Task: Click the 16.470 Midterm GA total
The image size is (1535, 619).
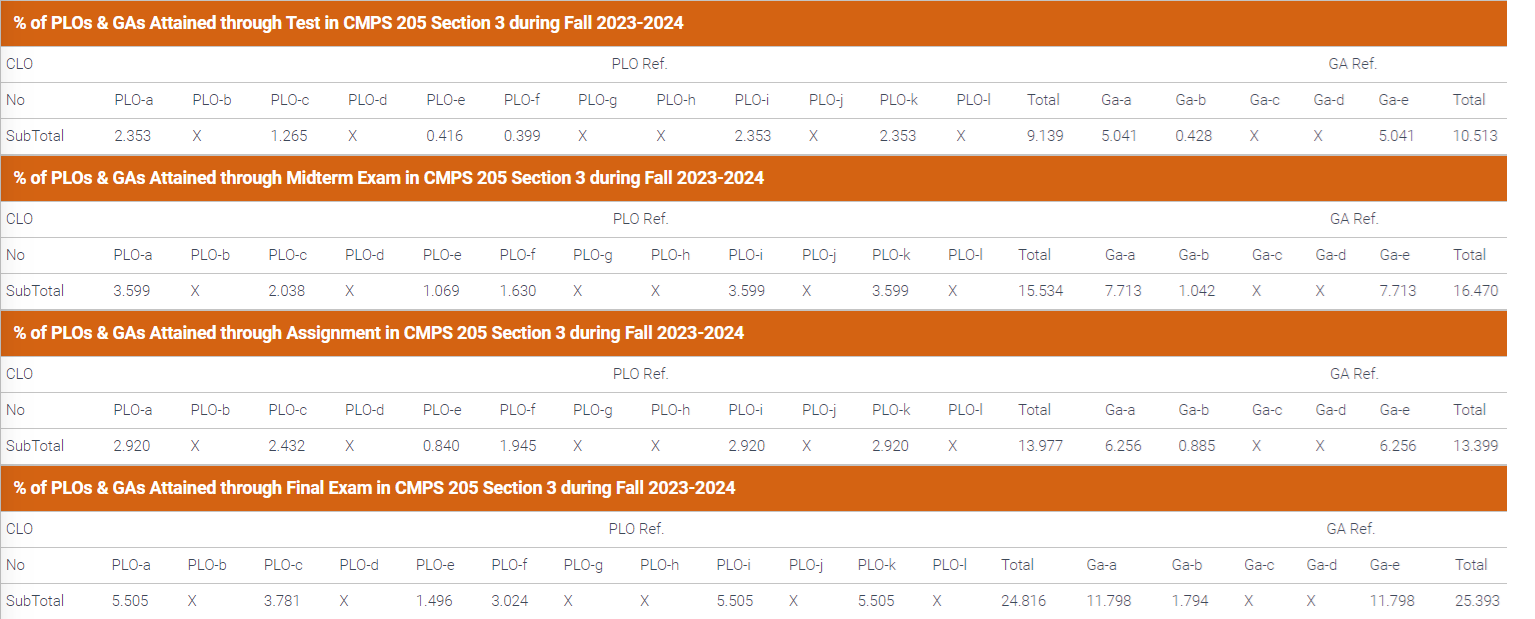Action: [x=1475, y=291]
